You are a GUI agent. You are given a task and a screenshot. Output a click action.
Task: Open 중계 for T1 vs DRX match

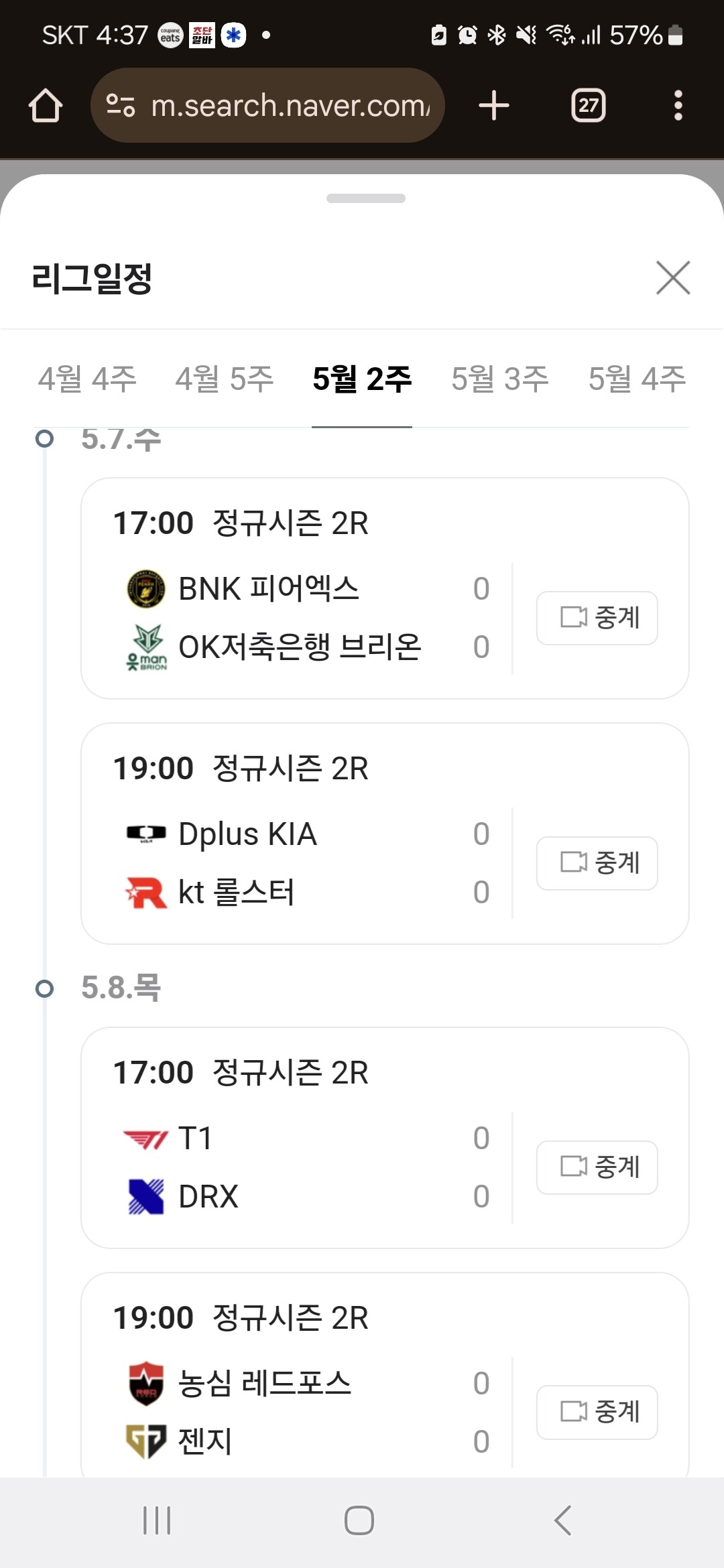(597, 1167)
